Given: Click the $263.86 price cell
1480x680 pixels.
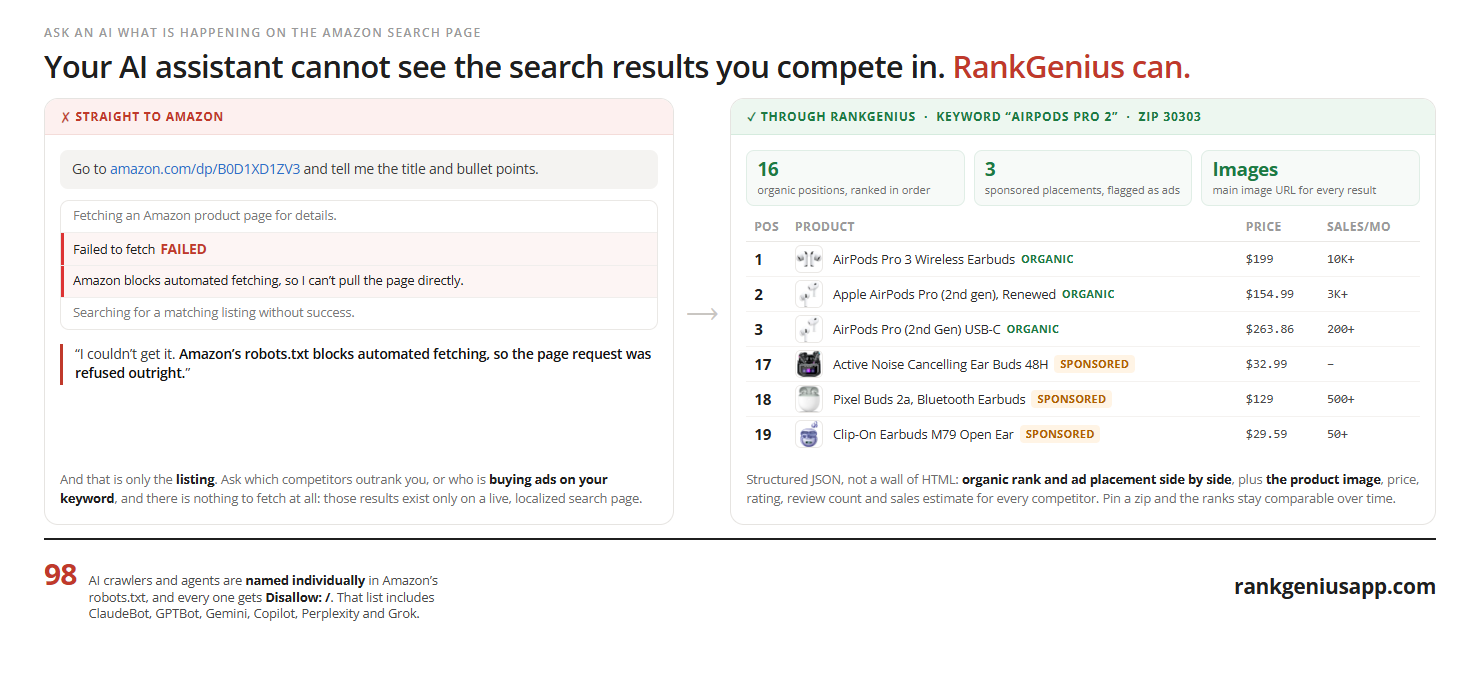Looking at the screenshot, I should (1269, 329).
